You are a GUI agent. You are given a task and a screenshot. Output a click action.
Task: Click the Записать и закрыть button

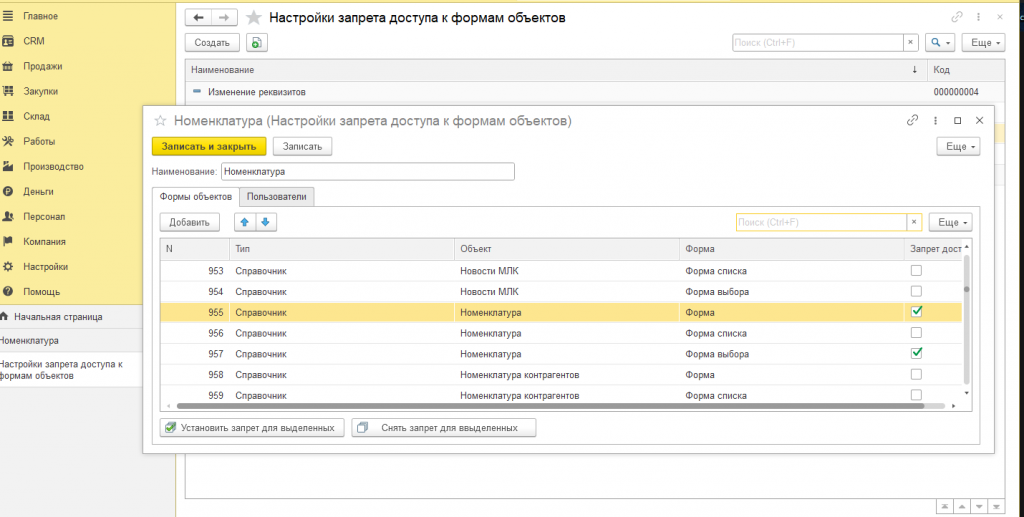(x=209, y=146)
